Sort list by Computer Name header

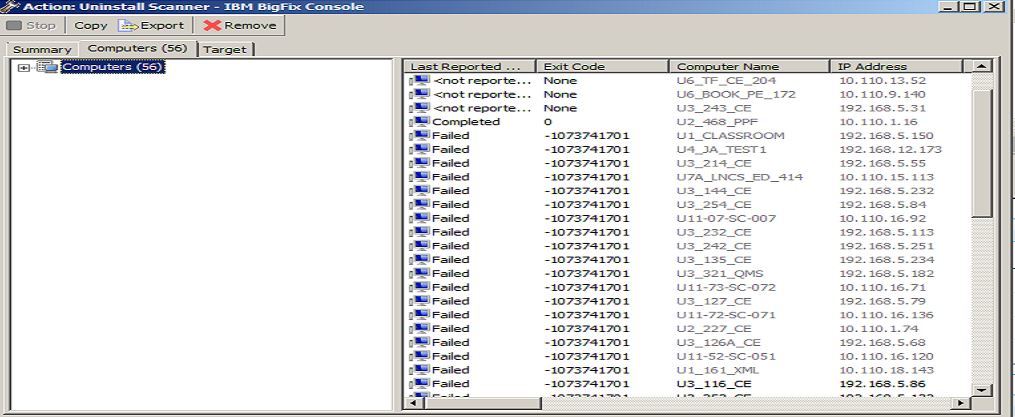click(x=750, y=66)
